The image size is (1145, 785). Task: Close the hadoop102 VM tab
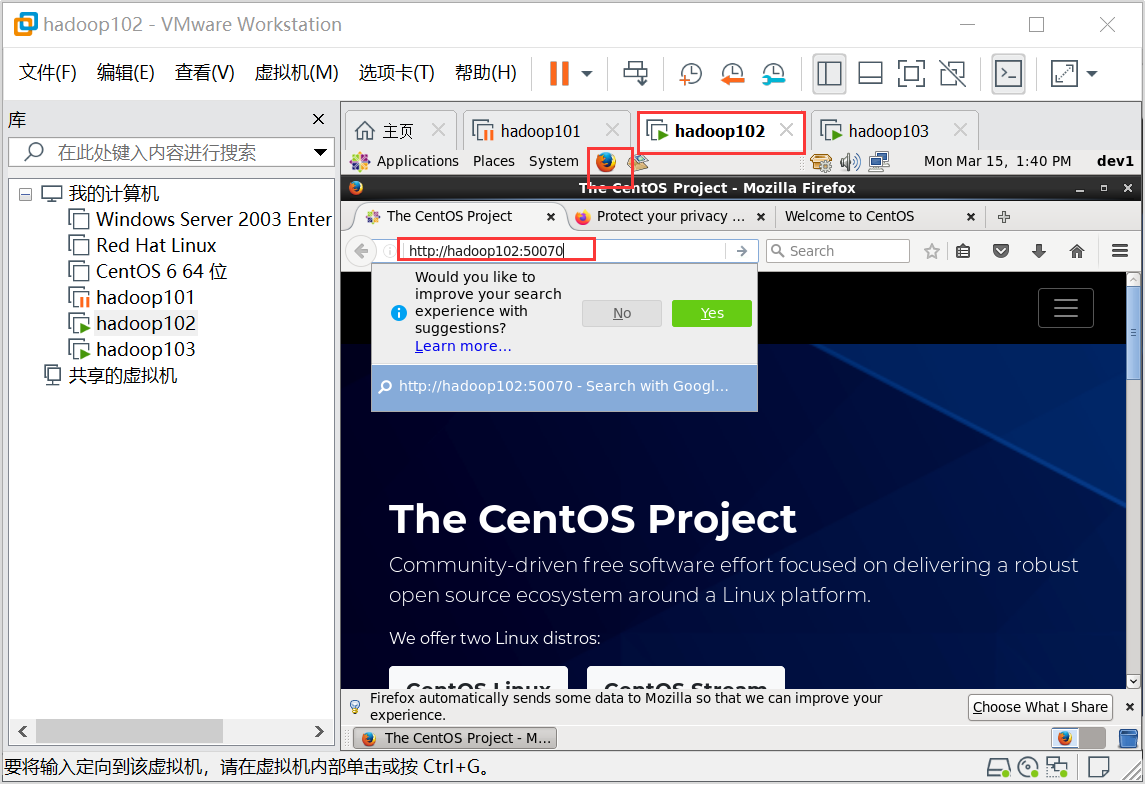point(786,130)
